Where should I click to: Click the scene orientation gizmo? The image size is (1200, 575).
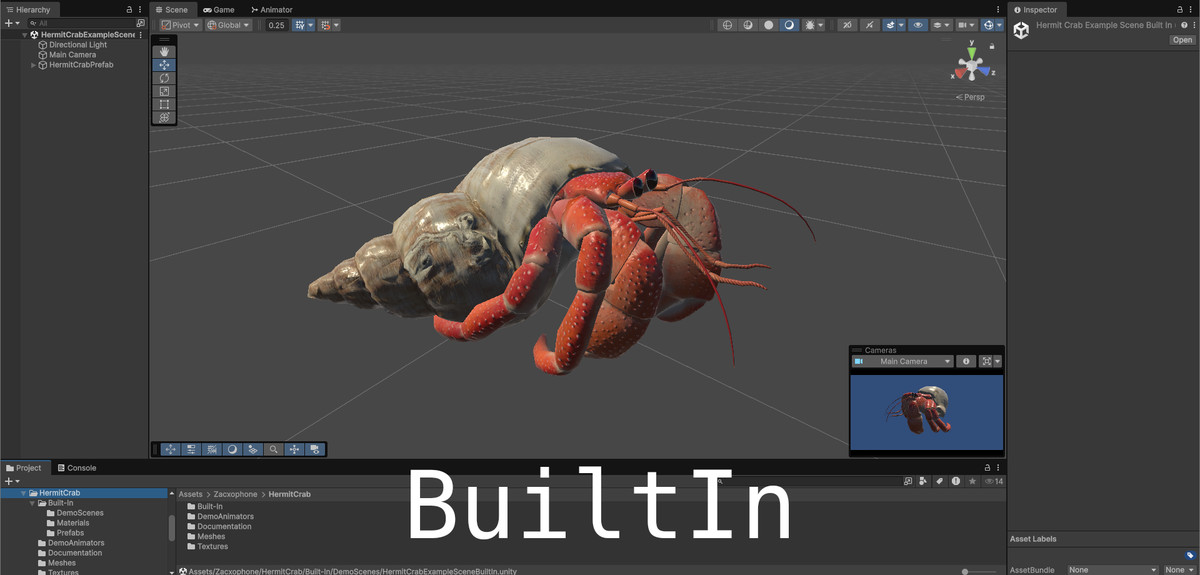970,67
